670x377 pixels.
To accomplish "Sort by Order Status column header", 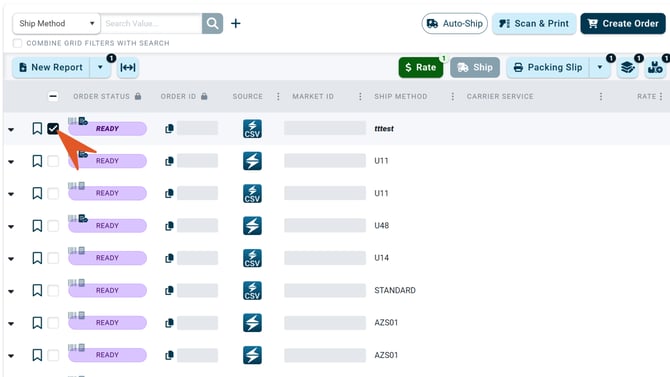I will pos(101,96).
